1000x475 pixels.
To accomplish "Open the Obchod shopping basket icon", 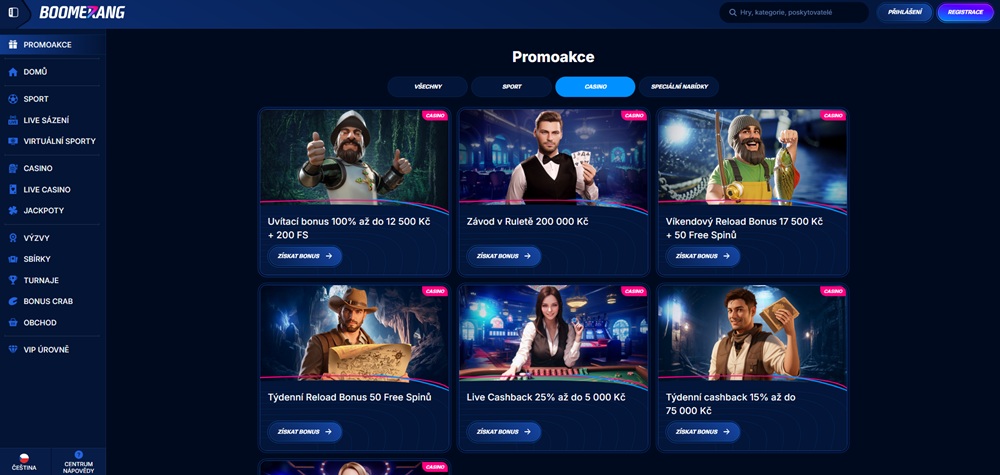I will tap(13, 323).
